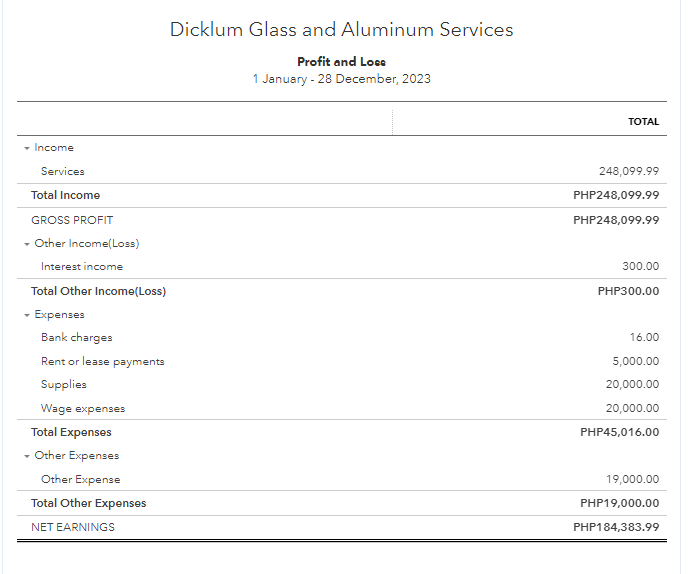Click the Profit and Loss report title
This screenshot has width=688, height=574.
point(342,62)
